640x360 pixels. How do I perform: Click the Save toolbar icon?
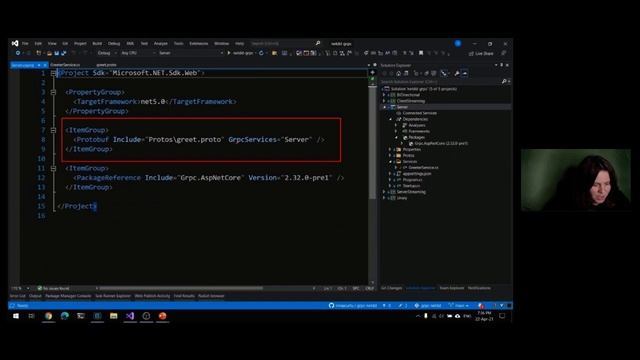(x=57, y=53)
